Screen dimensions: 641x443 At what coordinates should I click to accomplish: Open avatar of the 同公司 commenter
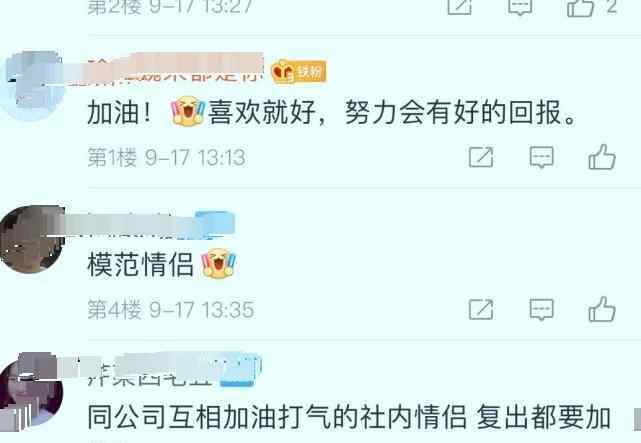pyautogui.click(x=31, y=392)
